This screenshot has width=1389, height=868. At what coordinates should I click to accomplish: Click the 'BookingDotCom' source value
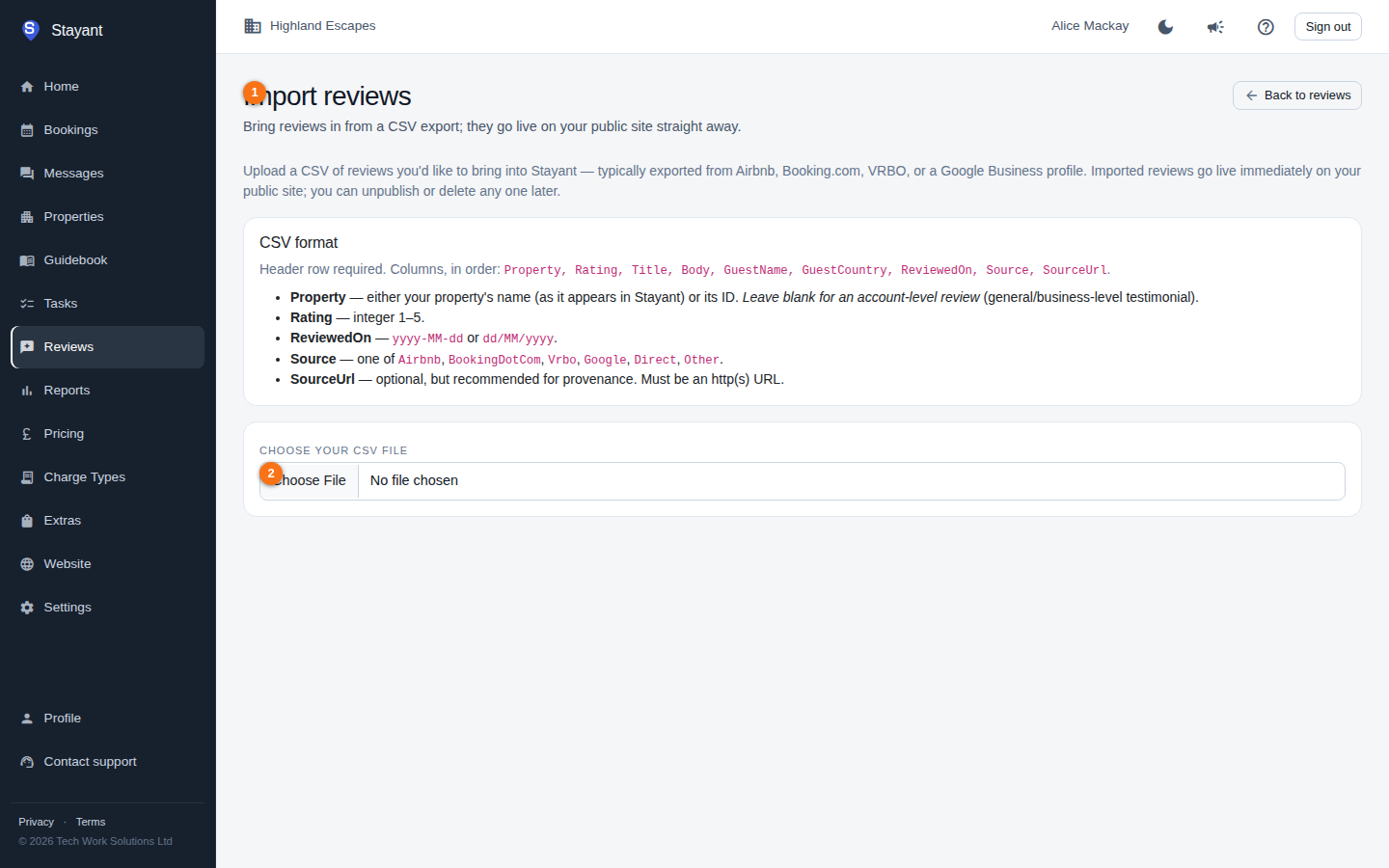(x=494, y=360)
